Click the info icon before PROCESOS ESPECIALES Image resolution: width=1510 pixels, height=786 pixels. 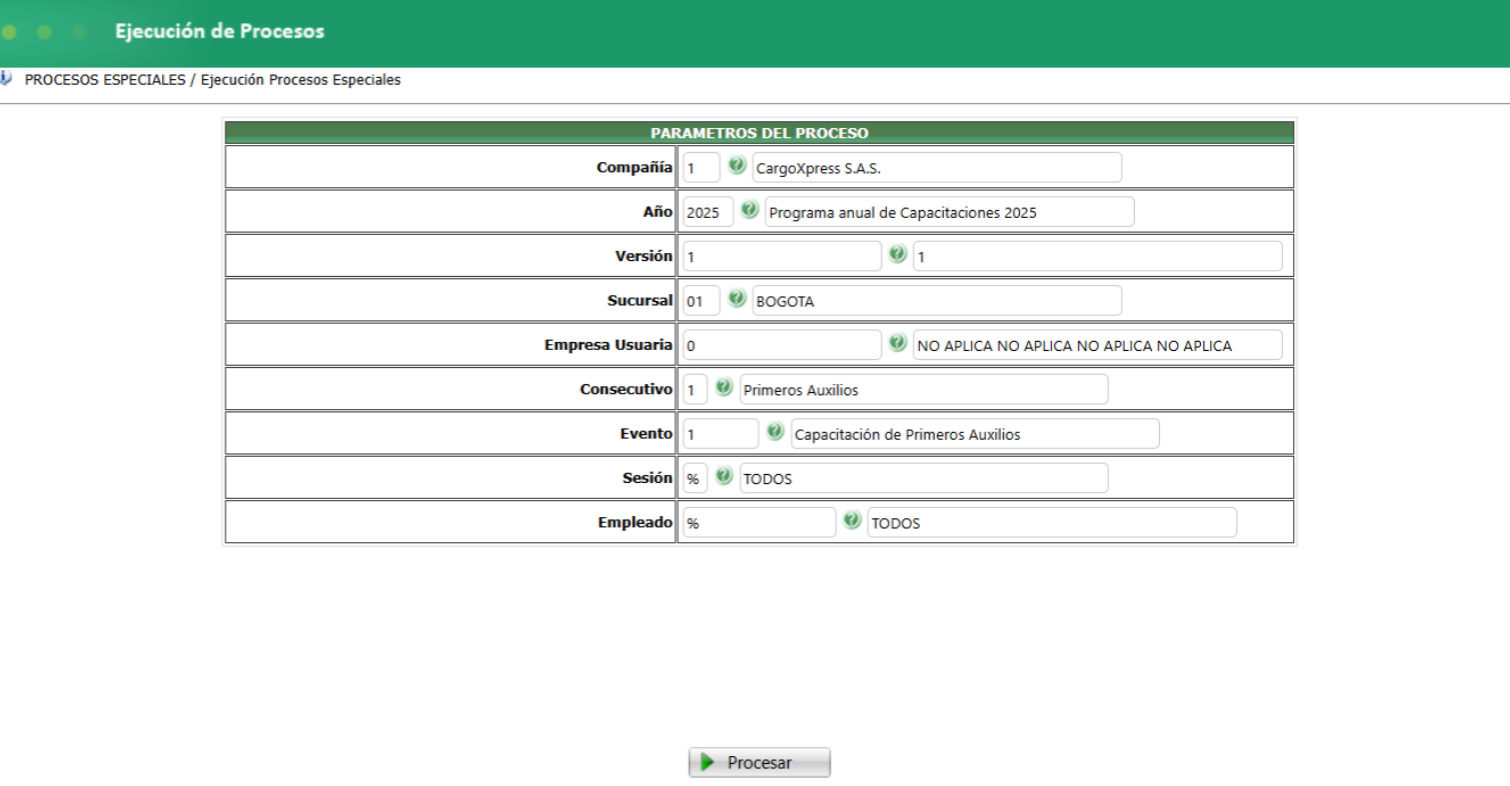click(7, 79)
